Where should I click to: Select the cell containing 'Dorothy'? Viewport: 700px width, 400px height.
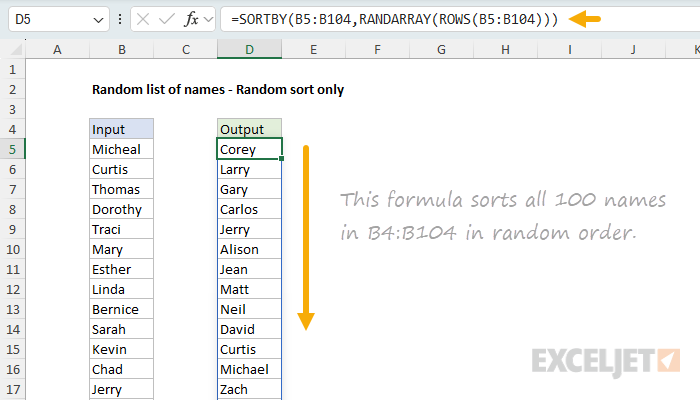pos(121,209)
